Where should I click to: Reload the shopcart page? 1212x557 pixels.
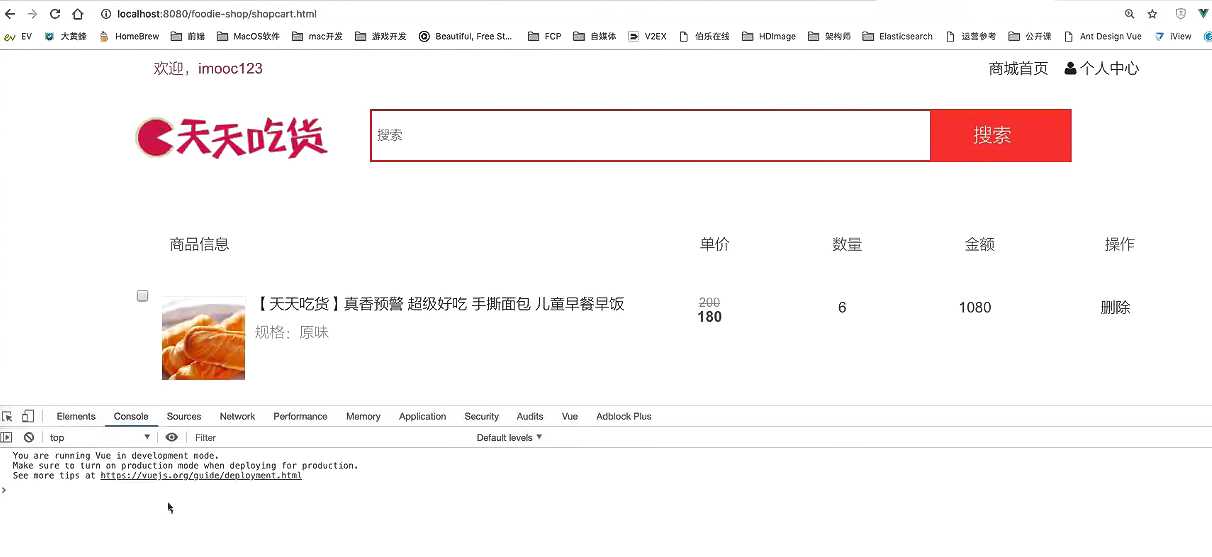(54, 14)
